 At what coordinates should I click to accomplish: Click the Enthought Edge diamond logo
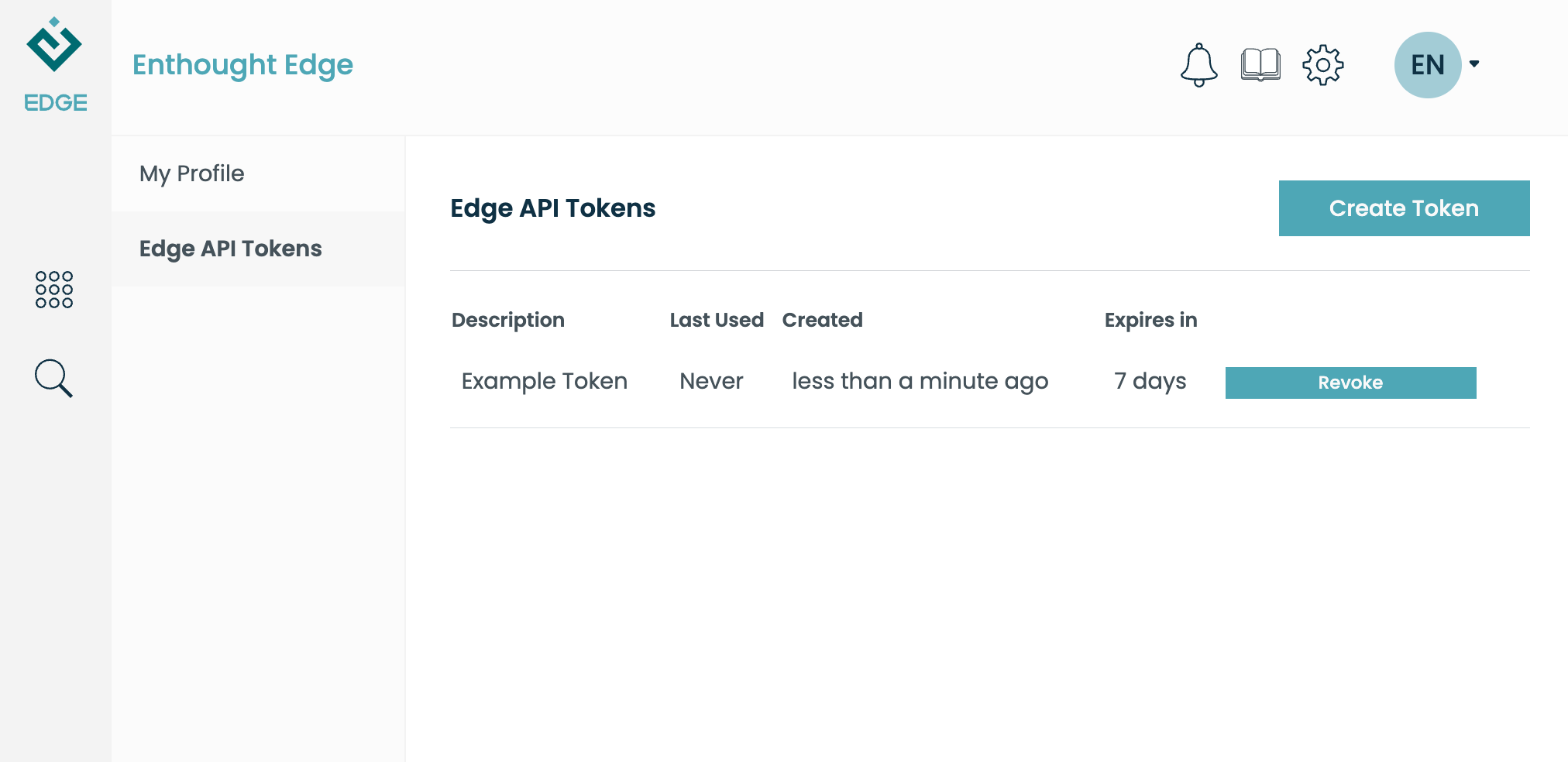(54, 45)
